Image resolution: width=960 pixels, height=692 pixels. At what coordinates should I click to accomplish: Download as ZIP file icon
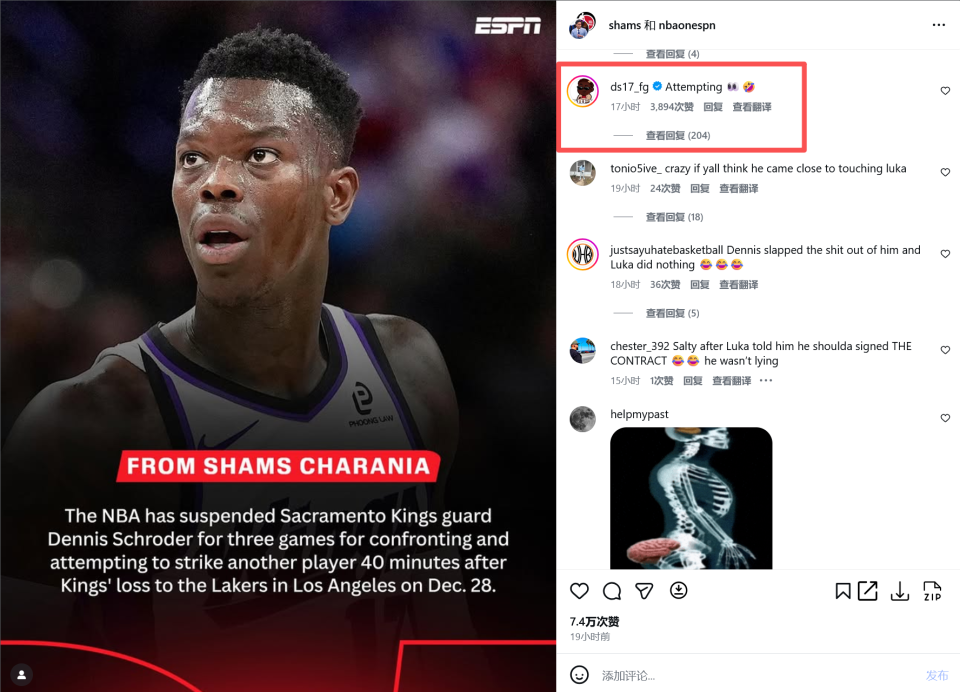(932, 591)
